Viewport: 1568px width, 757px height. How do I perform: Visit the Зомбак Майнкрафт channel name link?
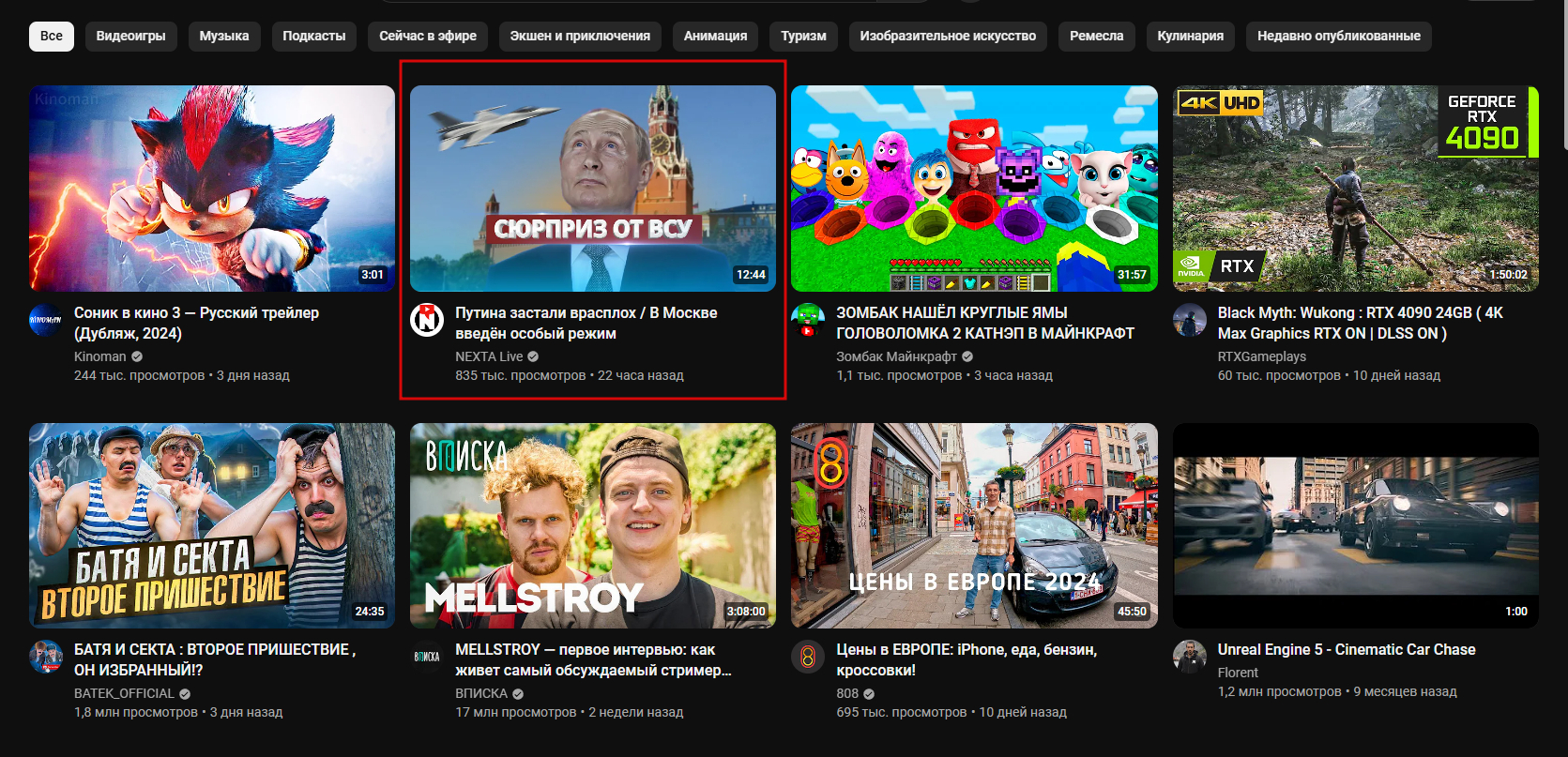click(x=896, y=356)
